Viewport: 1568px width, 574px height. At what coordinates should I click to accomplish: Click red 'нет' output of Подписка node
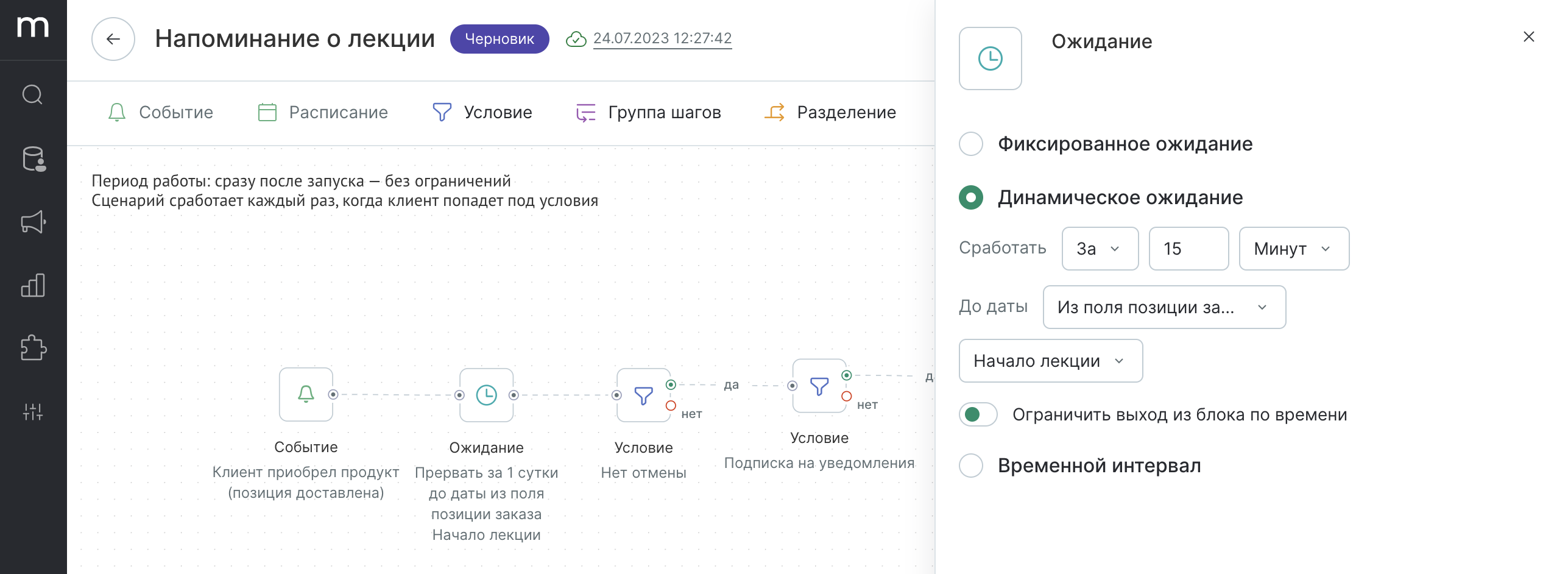(847, 396)
